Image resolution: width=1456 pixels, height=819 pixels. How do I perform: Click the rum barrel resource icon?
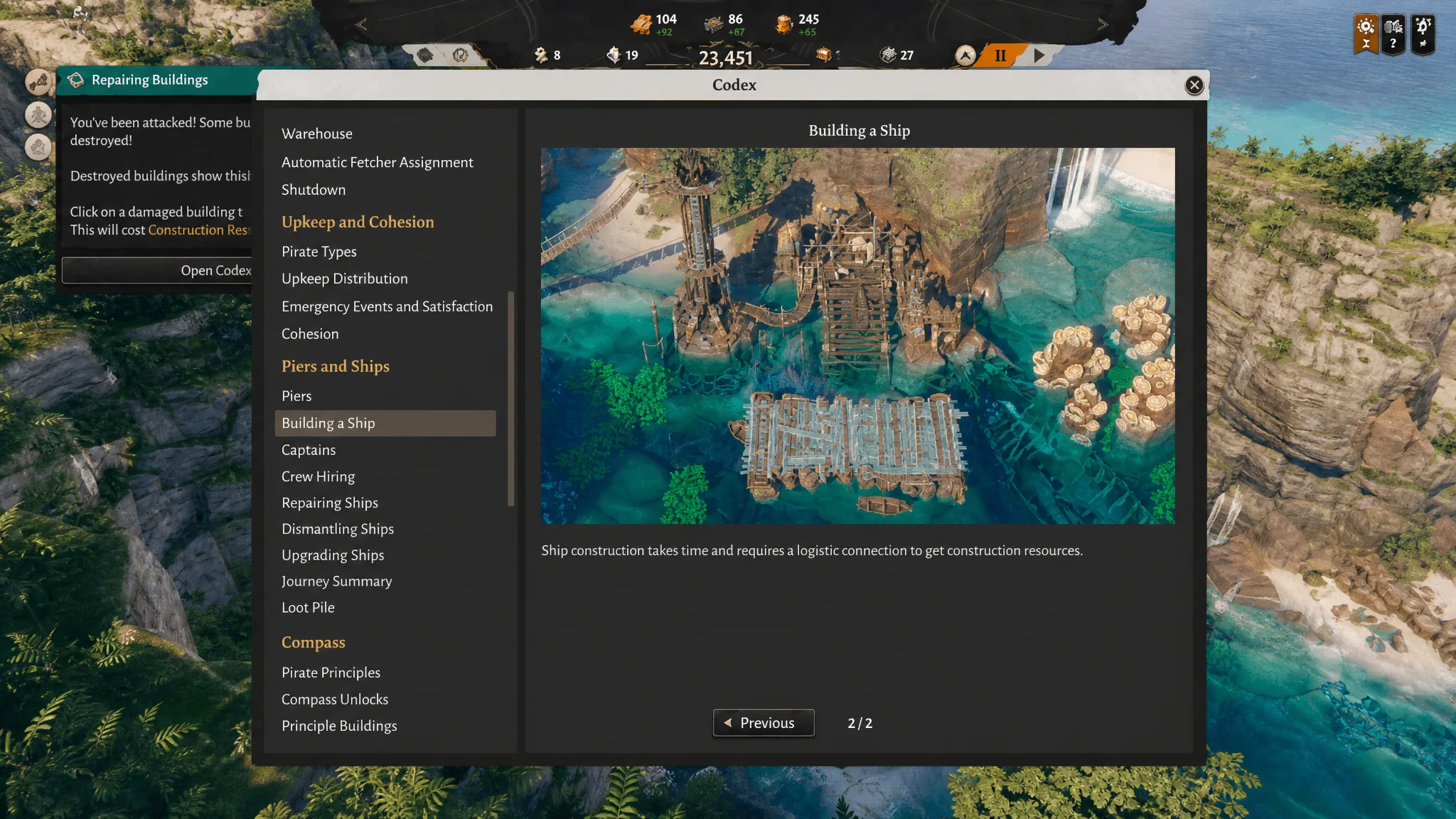coord(783,24)
